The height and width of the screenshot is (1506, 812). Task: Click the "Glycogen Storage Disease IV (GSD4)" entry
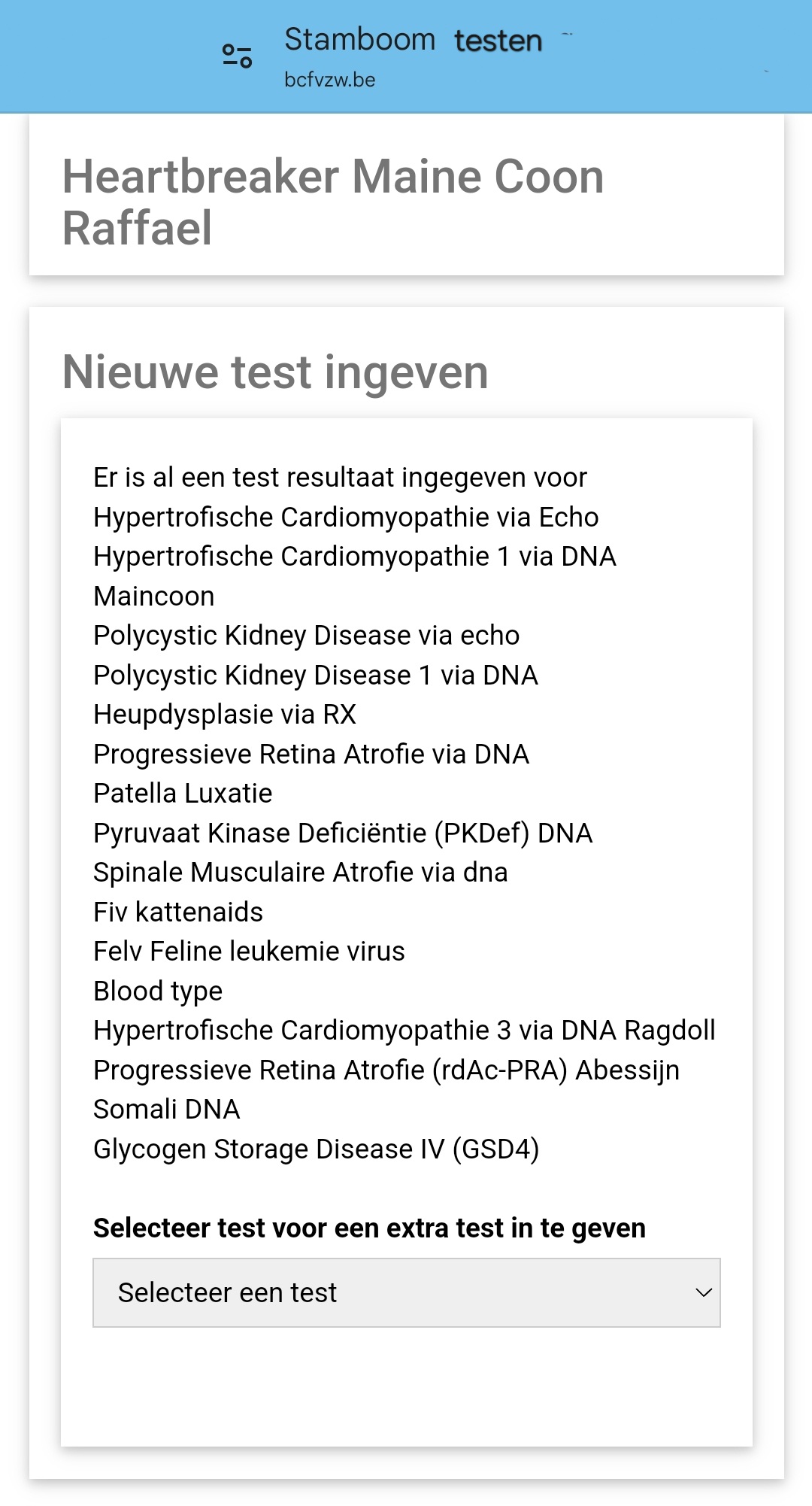316,1149
